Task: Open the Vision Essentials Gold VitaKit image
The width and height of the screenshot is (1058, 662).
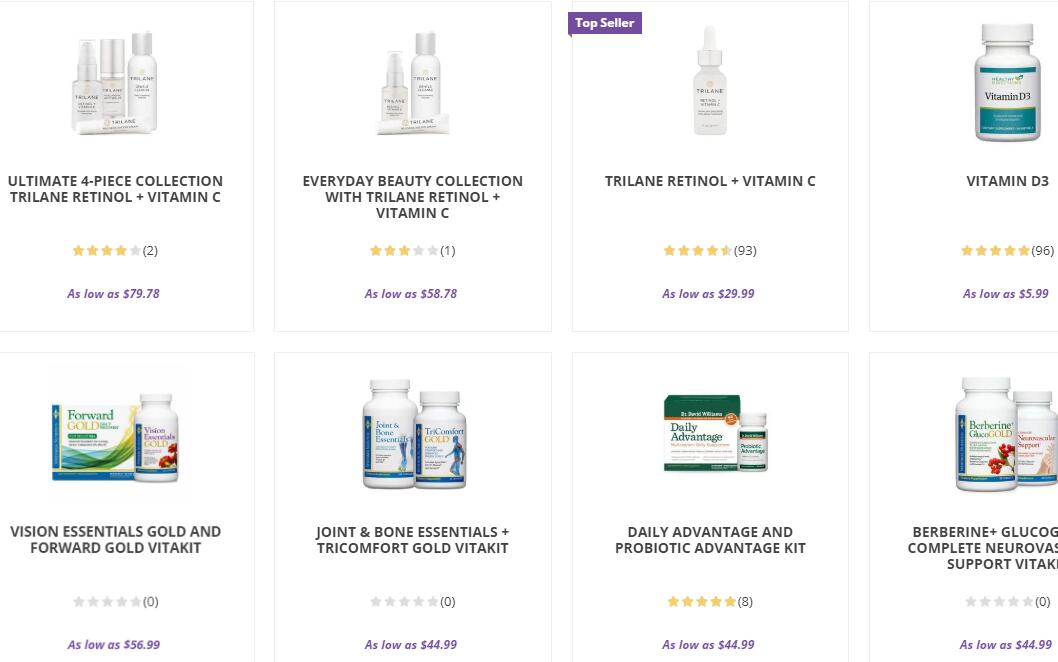Action: click(116, 433)
